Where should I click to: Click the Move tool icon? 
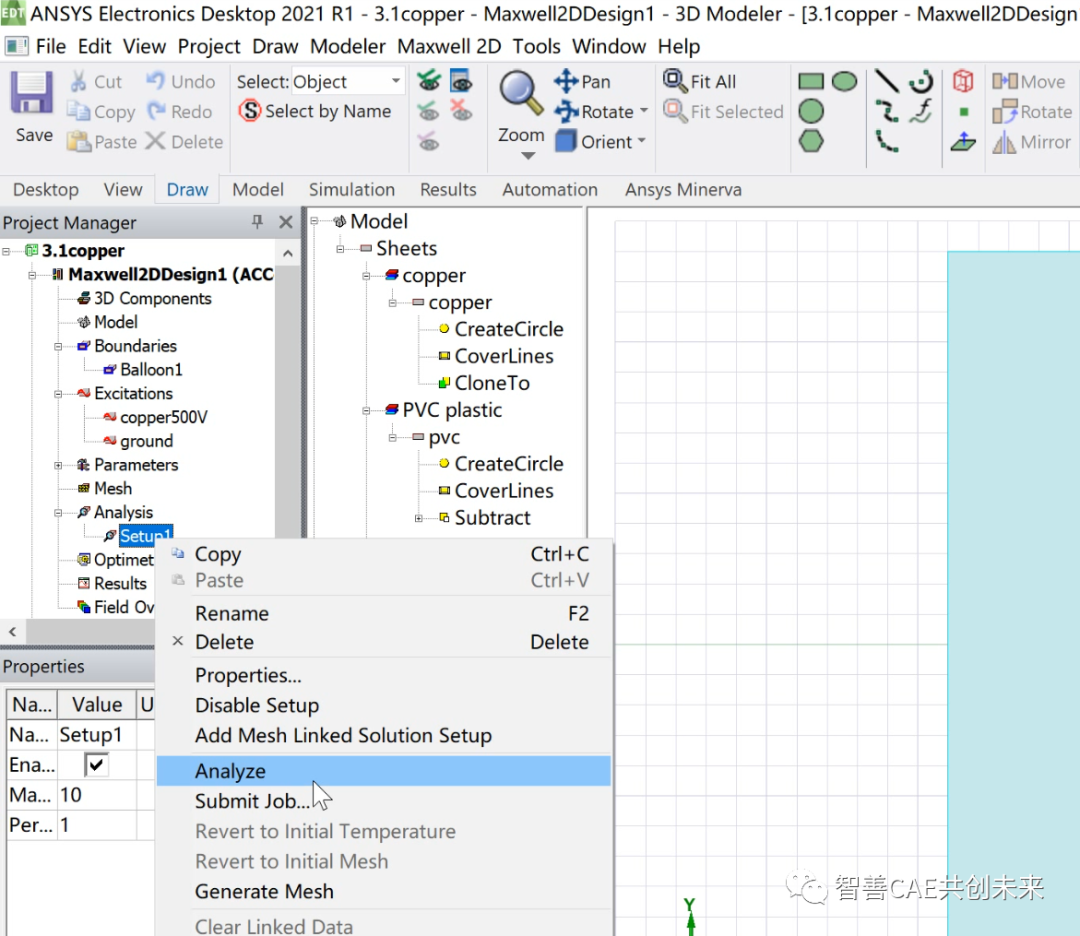pyautogui.click(x=1005, y=81)
